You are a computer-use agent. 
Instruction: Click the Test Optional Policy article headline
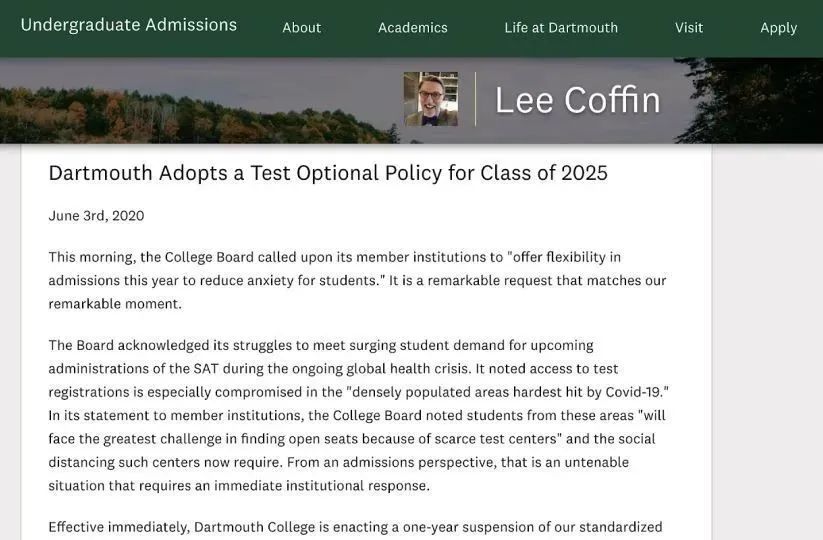(x=328, y=173)
